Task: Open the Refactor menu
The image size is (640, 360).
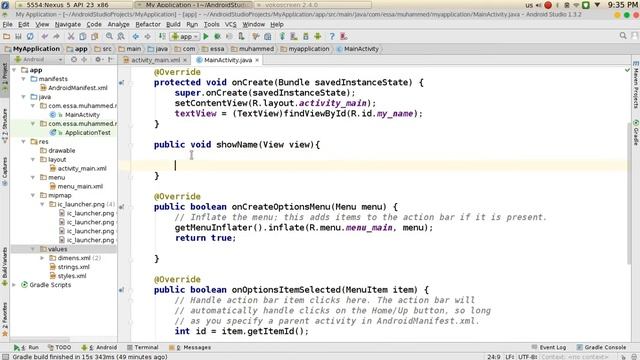Action: tap(148, 24)
